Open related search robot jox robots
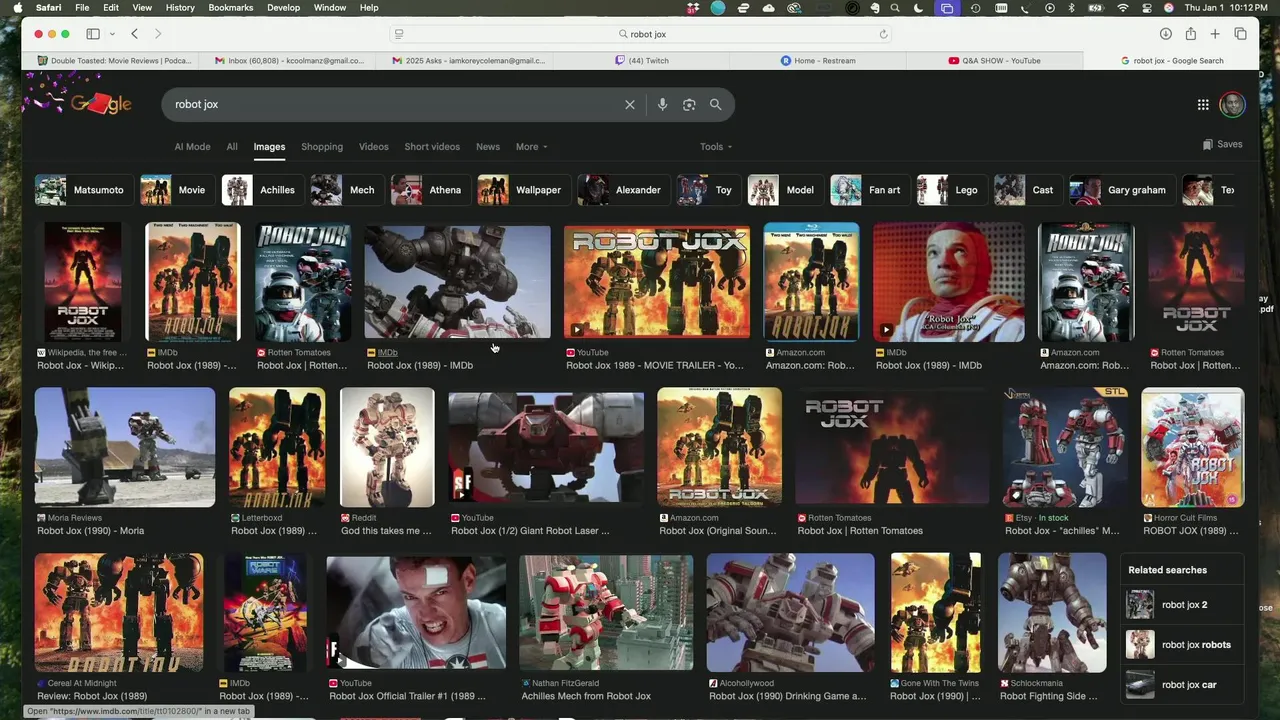The width and height of the screenshot is (1280, 720). click(x=1184, y=645)
